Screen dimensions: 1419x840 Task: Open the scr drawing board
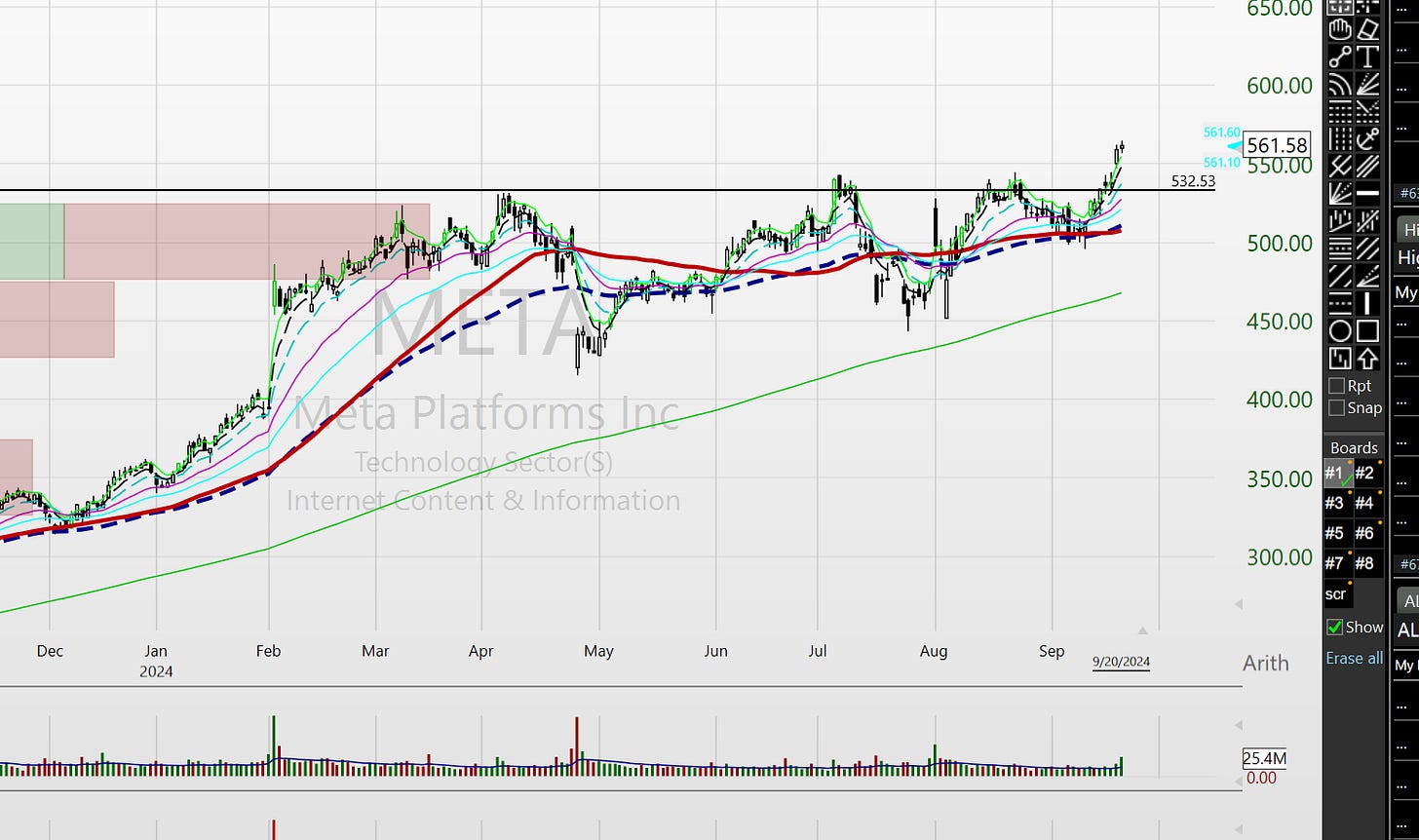coord(1337,593)
